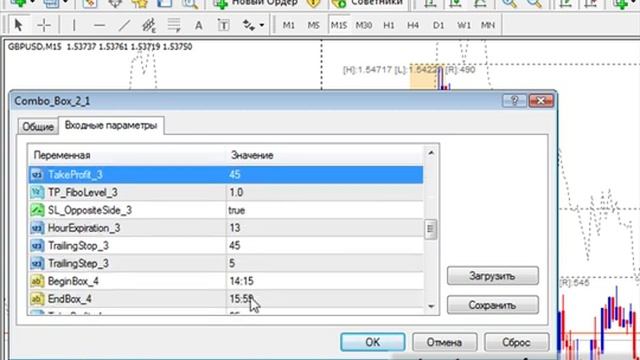Select the text "A" tool
The height and width of the screenshot is (360, 640).
[198, 25]
